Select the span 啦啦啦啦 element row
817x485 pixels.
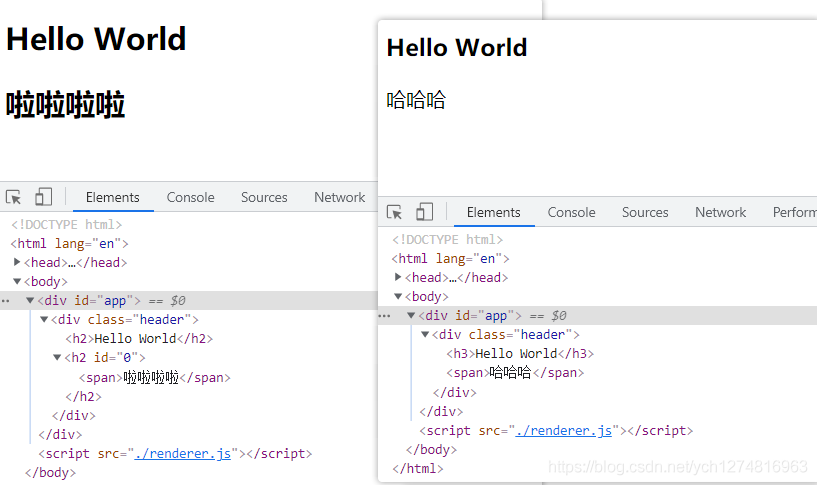click(154, 377)
